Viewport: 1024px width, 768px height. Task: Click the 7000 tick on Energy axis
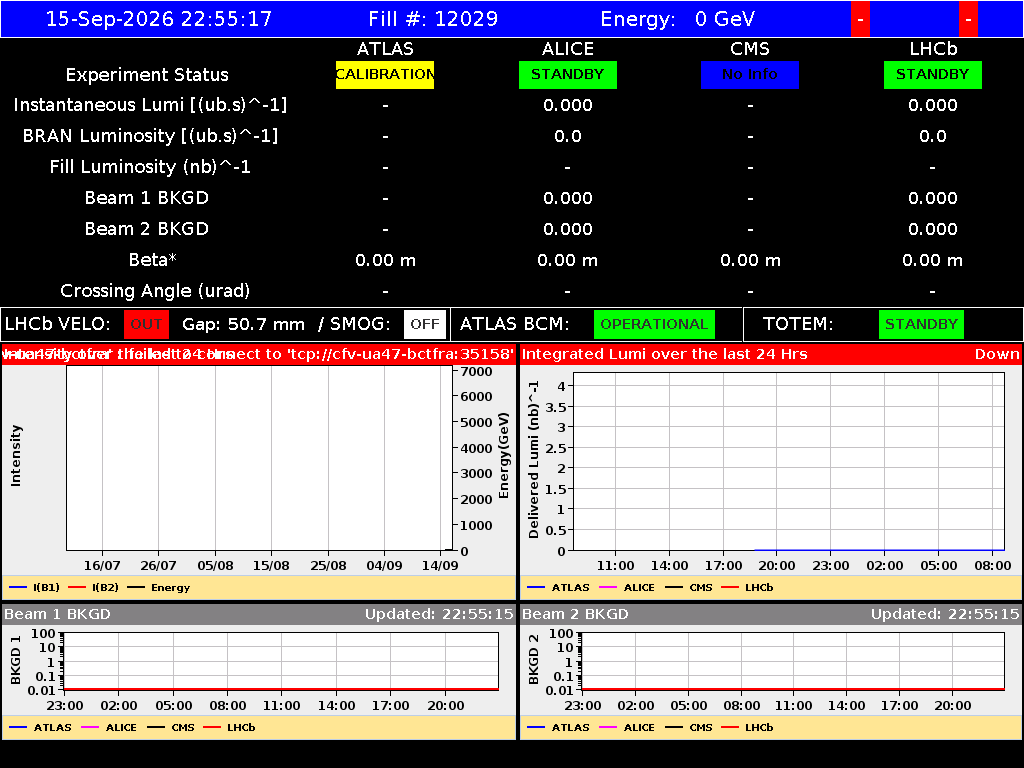[x=476, y=372]
